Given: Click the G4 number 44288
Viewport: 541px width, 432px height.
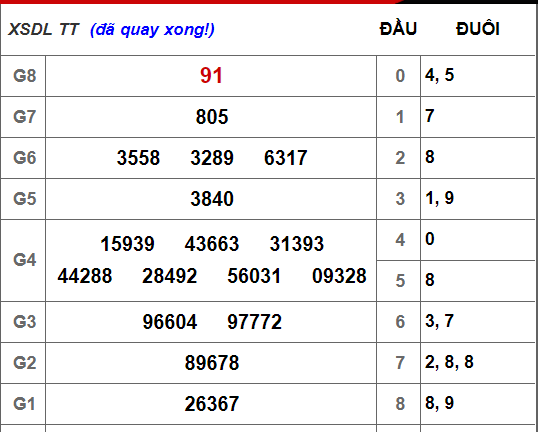Looking at the screenshot, I should [x=85, y=276].
